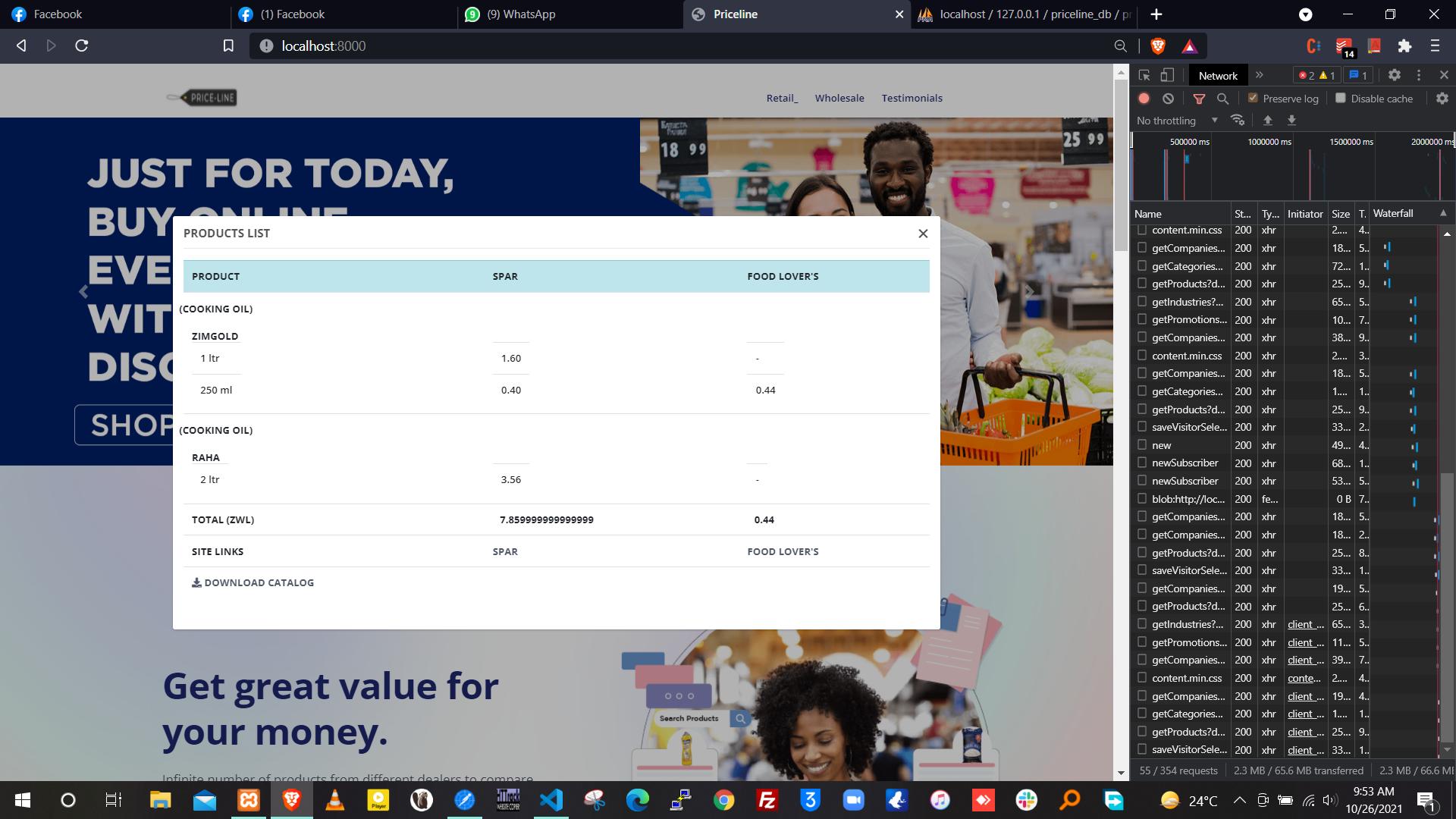1456x819 pixels.
Task: Select the Network tab in DevTools
Action: click(x=1218, y=75)
